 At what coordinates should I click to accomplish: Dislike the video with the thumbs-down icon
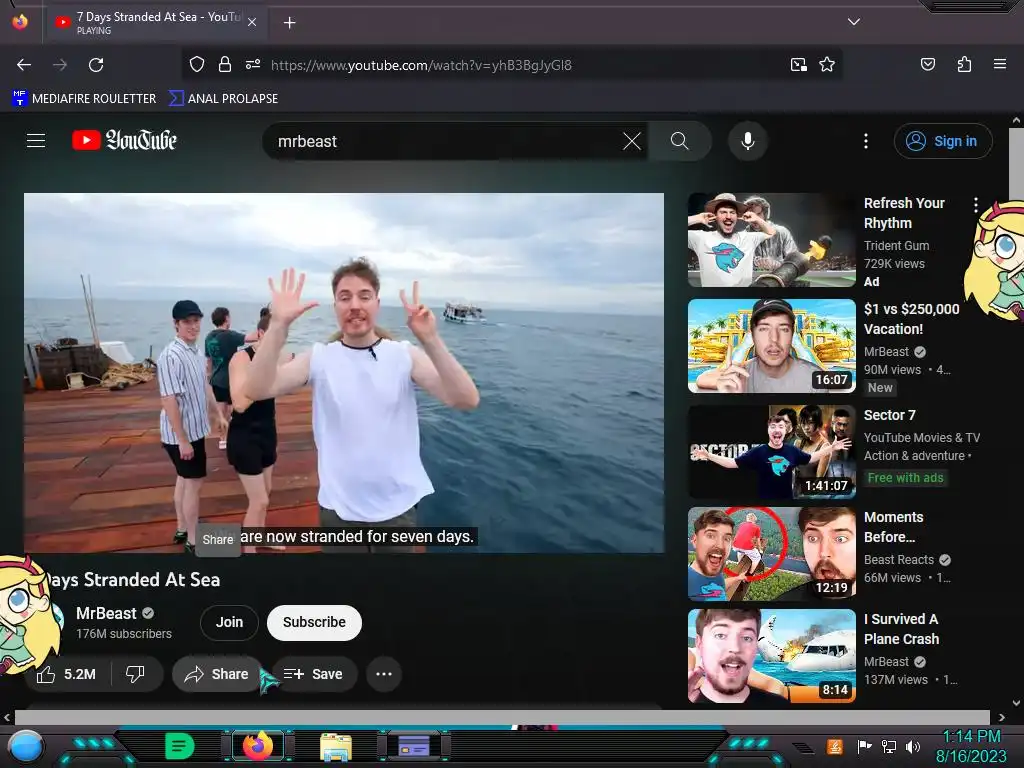pos(135,674)
